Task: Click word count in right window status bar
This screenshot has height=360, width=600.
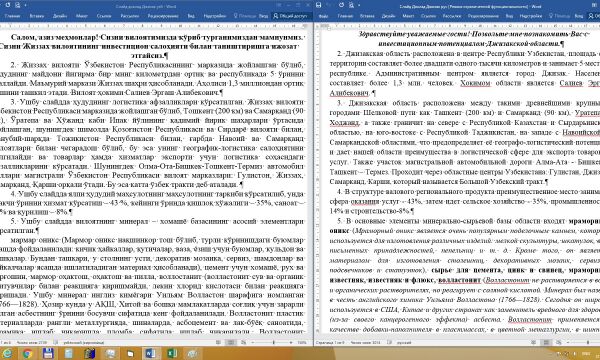Action: (366, 342)
